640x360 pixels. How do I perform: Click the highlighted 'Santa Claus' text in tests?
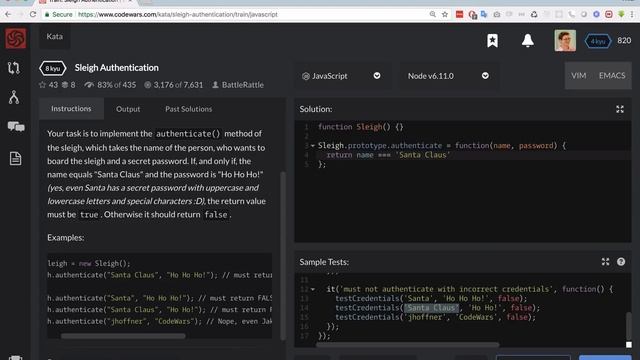tap(431, 308)
